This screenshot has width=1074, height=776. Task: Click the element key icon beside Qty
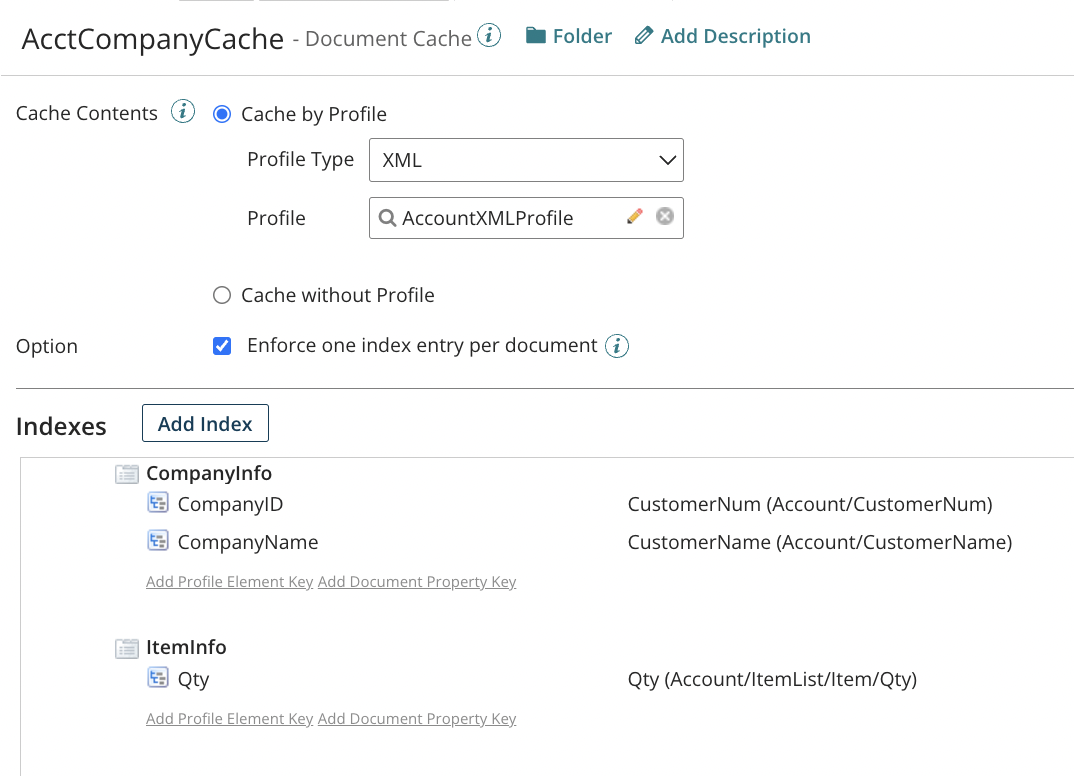click(x=158, y=678)
